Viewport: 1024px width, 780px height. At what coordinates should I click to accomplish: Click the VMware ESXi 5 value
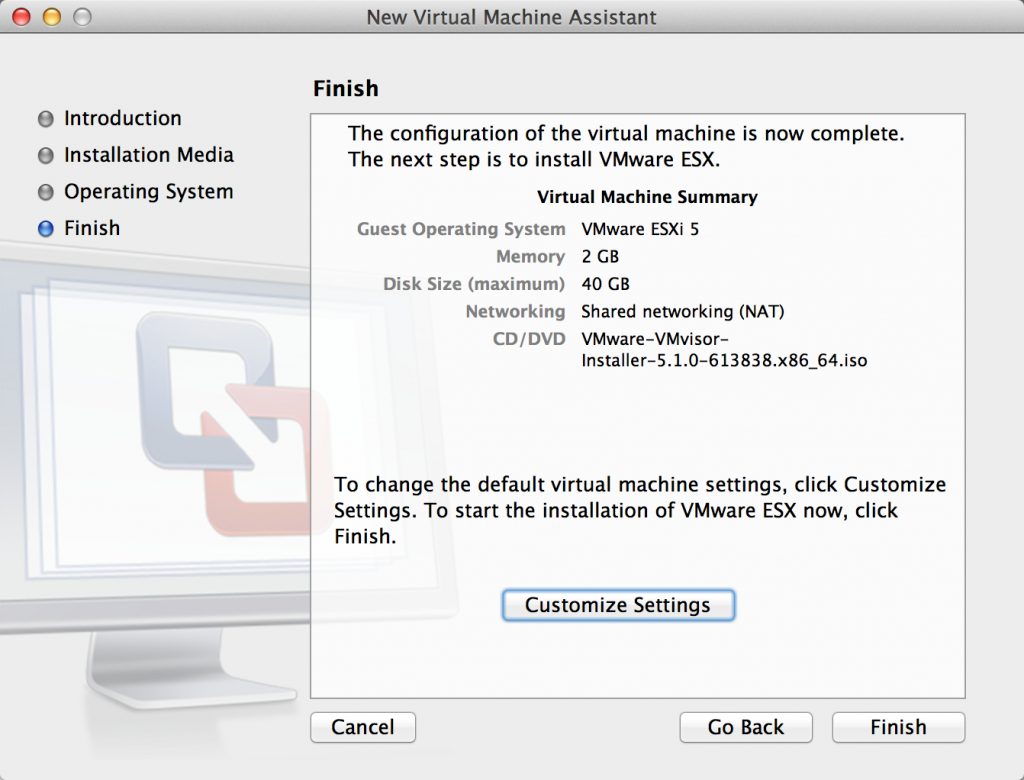[x=640, y=229]
